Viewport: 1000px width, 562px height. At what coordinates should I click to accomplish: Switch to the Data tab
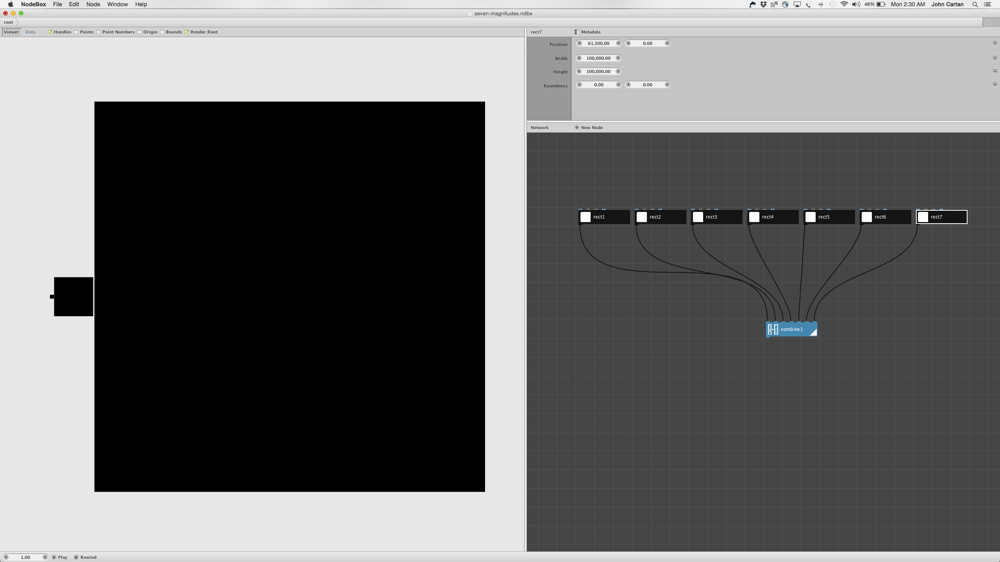coord(30,32)
